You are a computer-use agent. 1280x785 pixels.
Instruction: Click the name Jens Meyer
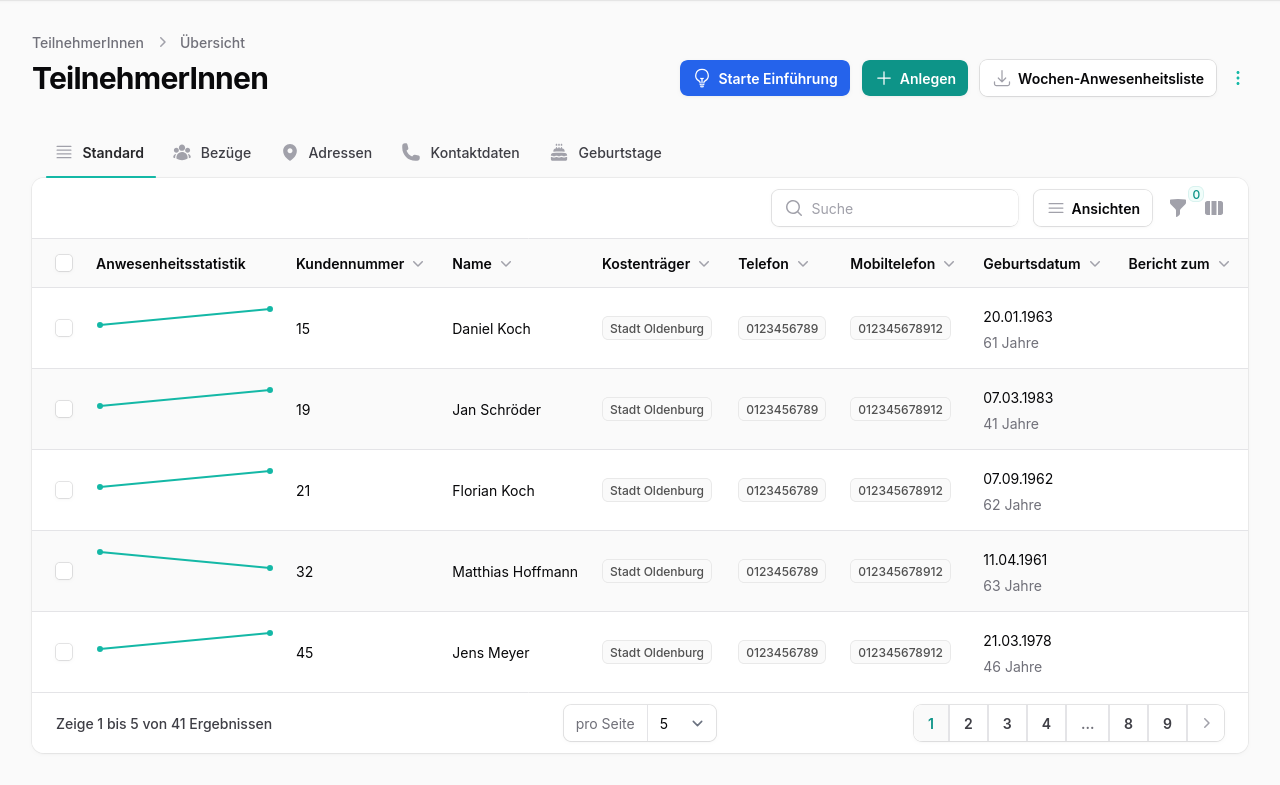[x=490, y=652]
